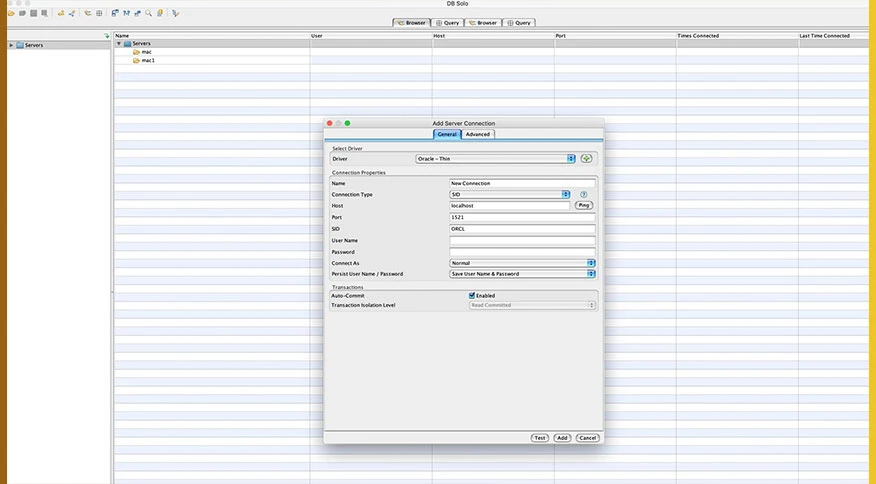Open the Connect As dropdown
Viewport: 876px width, 484px height.
pos(522,263)
